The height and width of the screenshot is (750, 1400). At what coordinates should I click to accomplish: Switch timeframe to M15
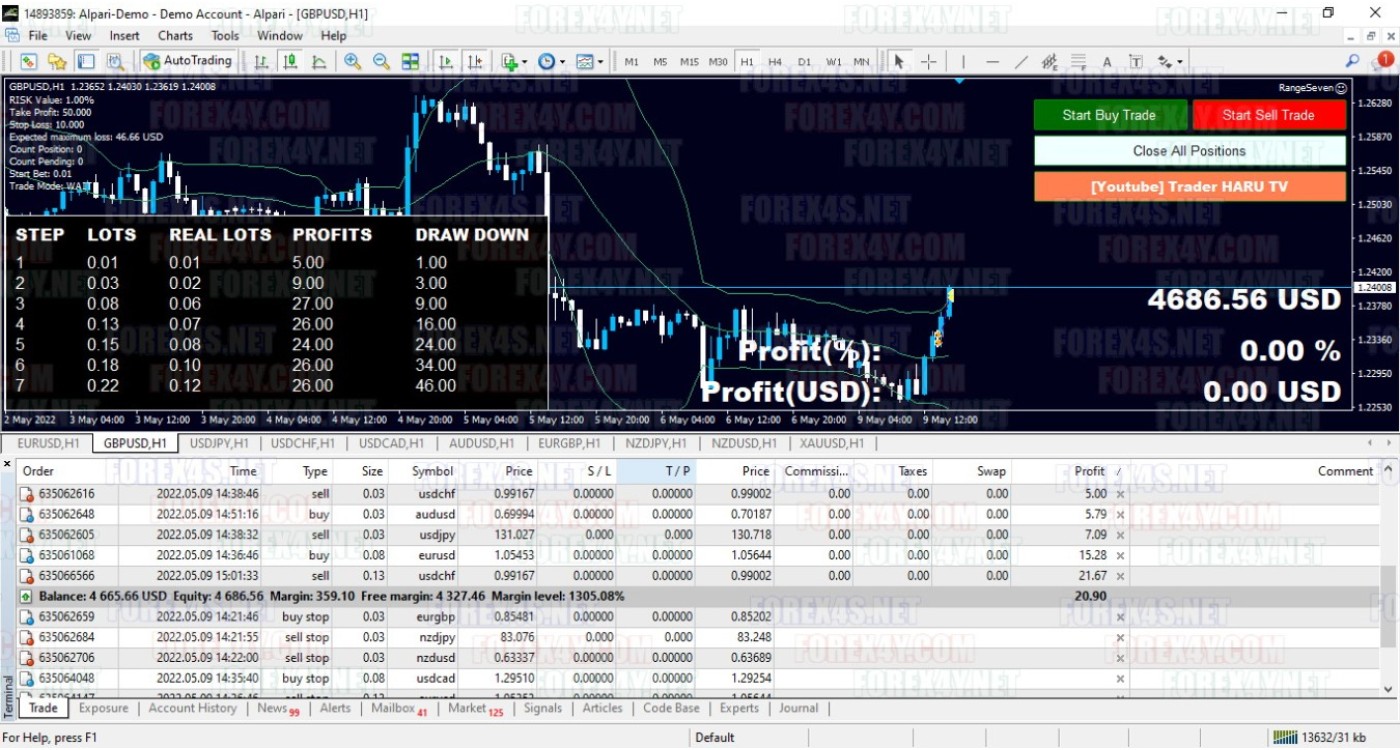[x=689, y=62]
